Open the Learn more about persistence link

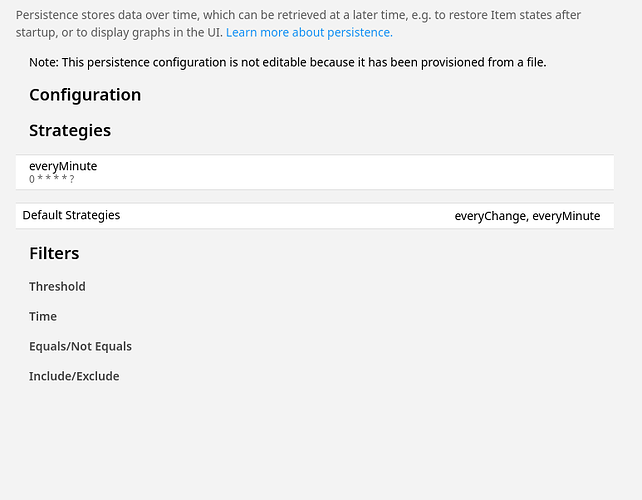309,32
